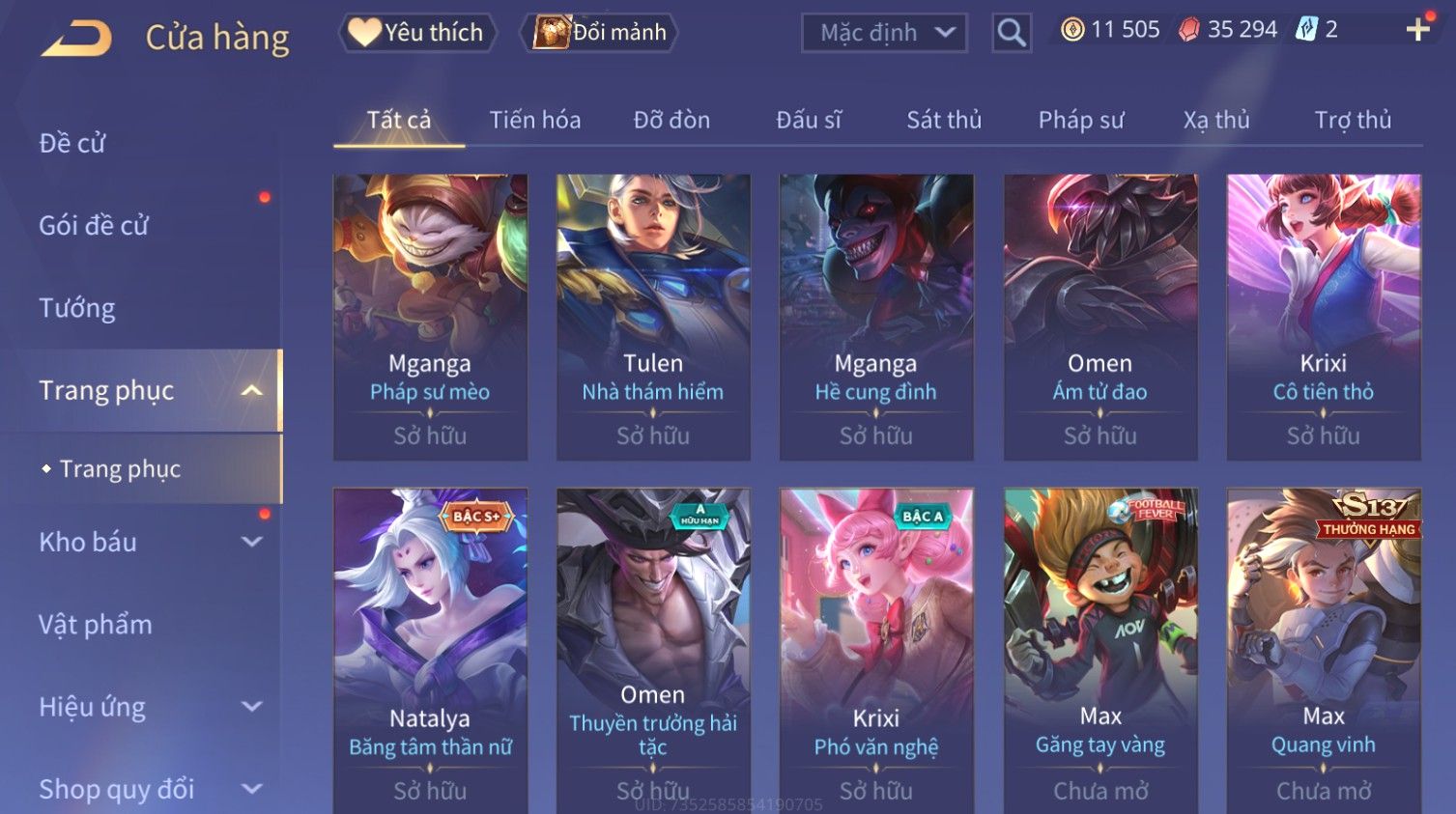Expand Shop quy đổi section
This screenshot has height=814, width=1456.
[x=151, y=789]
